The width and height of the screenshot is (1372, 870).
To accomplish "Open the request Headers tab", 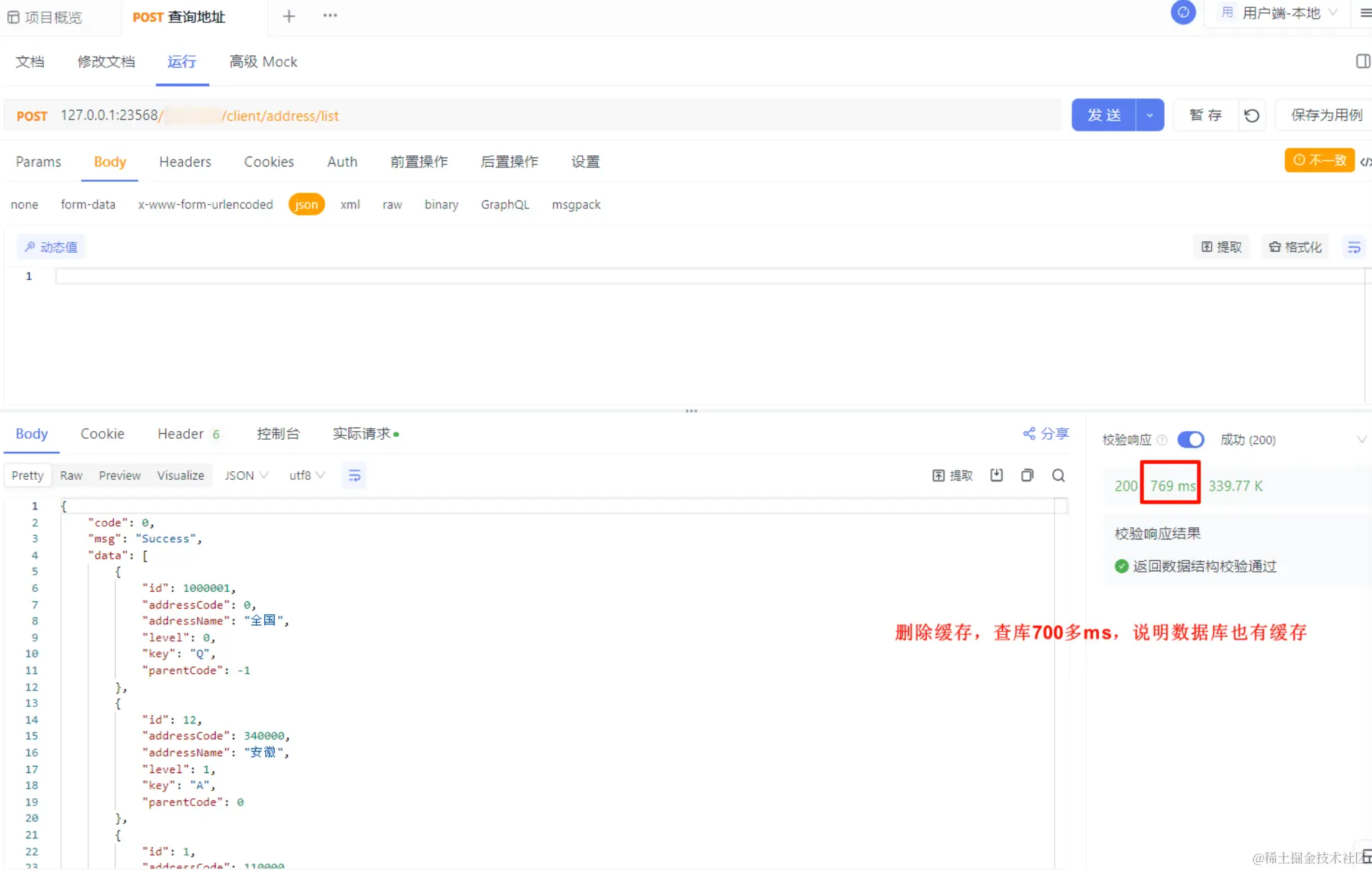I will click(185, 162).
